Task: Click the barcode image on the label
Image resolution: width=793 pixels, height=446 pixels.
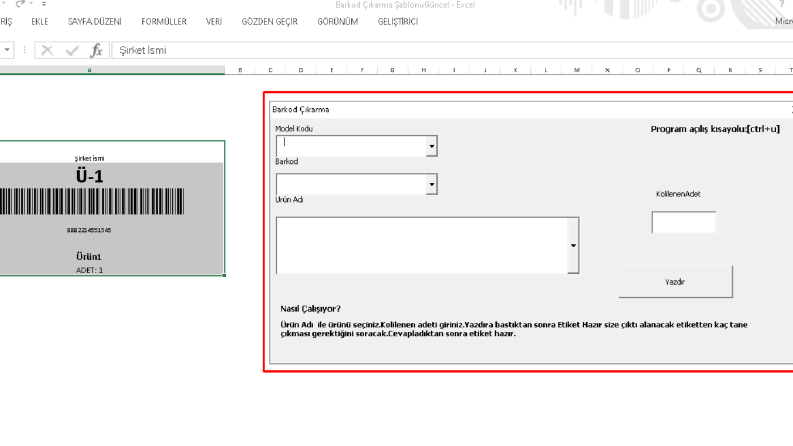Action: point(92,202)
